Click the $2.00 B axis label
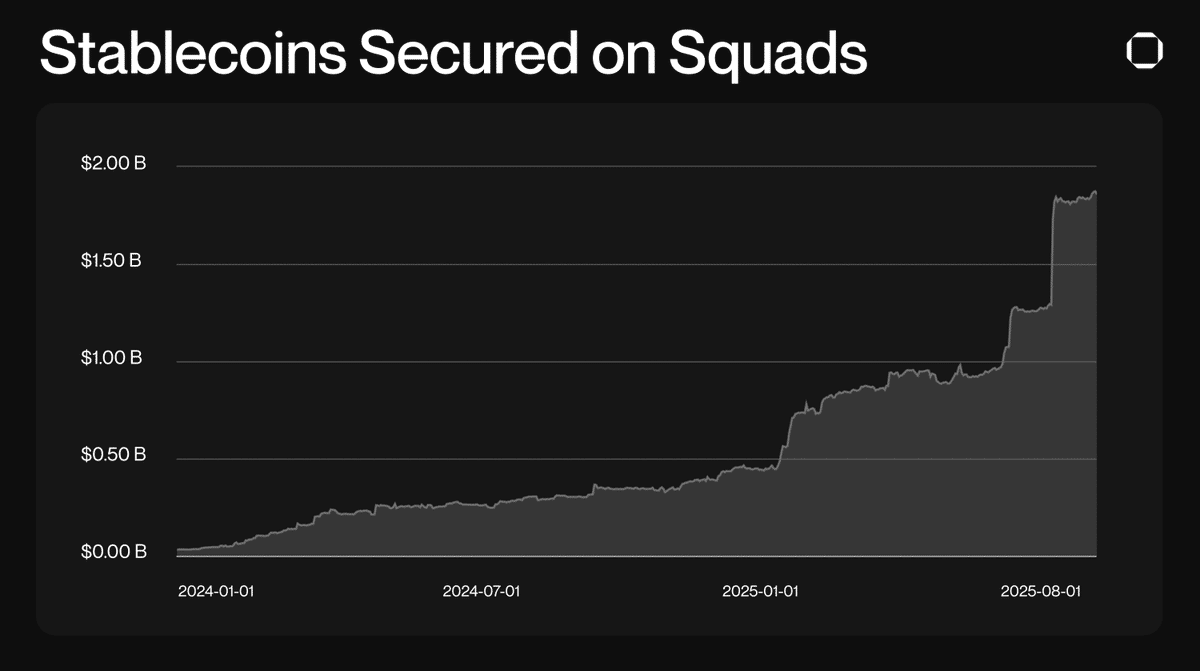 click(x=113, y=164)
